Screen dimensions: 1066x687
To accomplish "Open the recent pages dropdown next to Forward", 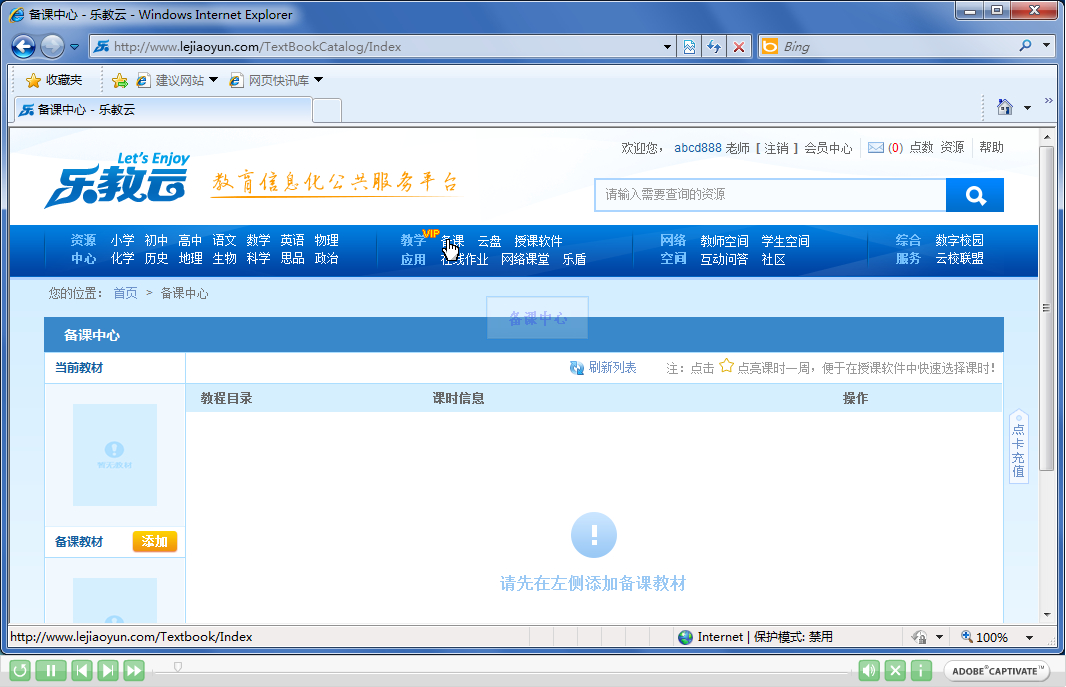I will coord(74,47).
